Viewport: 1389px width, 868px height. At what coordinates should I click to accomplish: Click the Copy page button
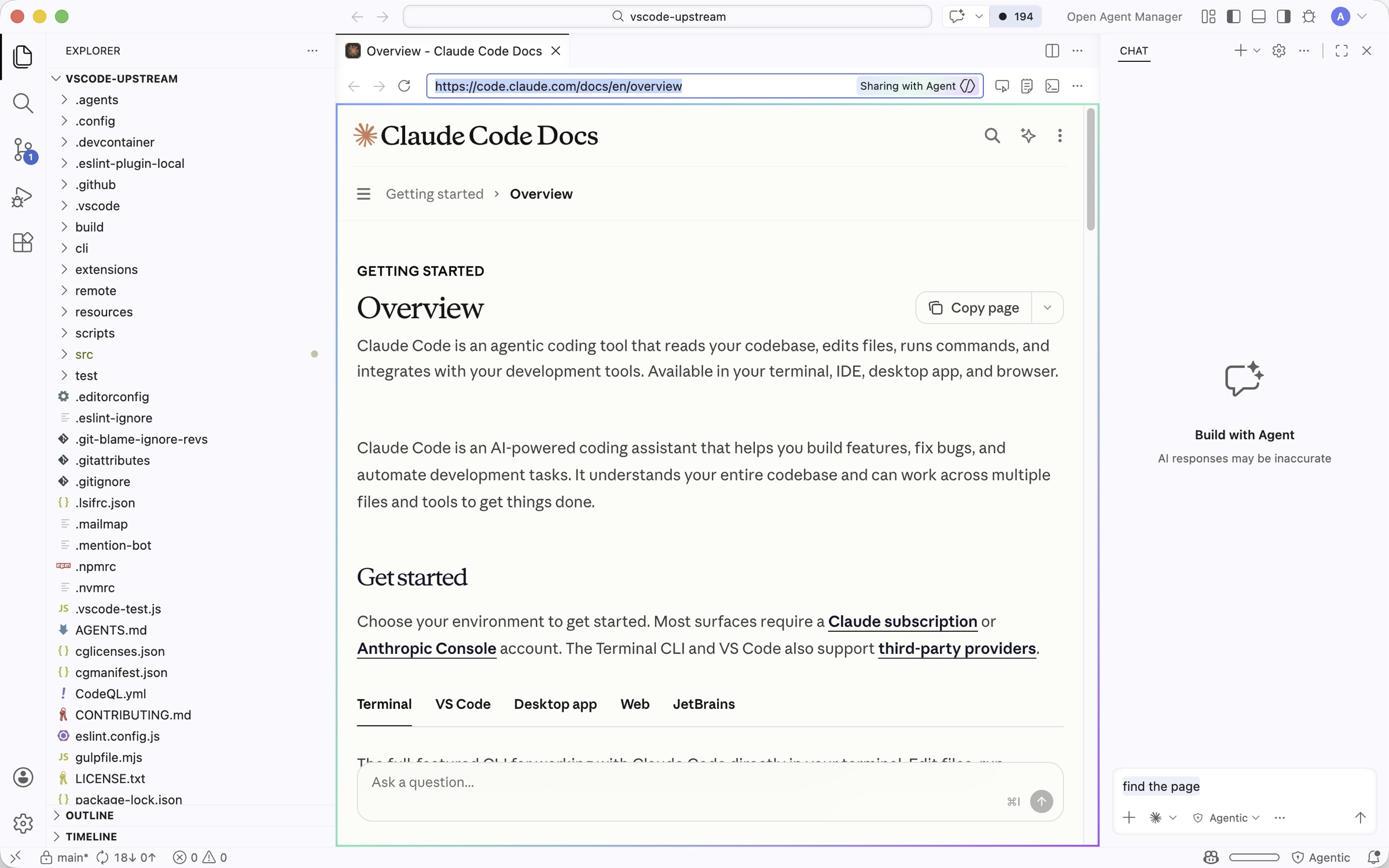coord(974,308)
